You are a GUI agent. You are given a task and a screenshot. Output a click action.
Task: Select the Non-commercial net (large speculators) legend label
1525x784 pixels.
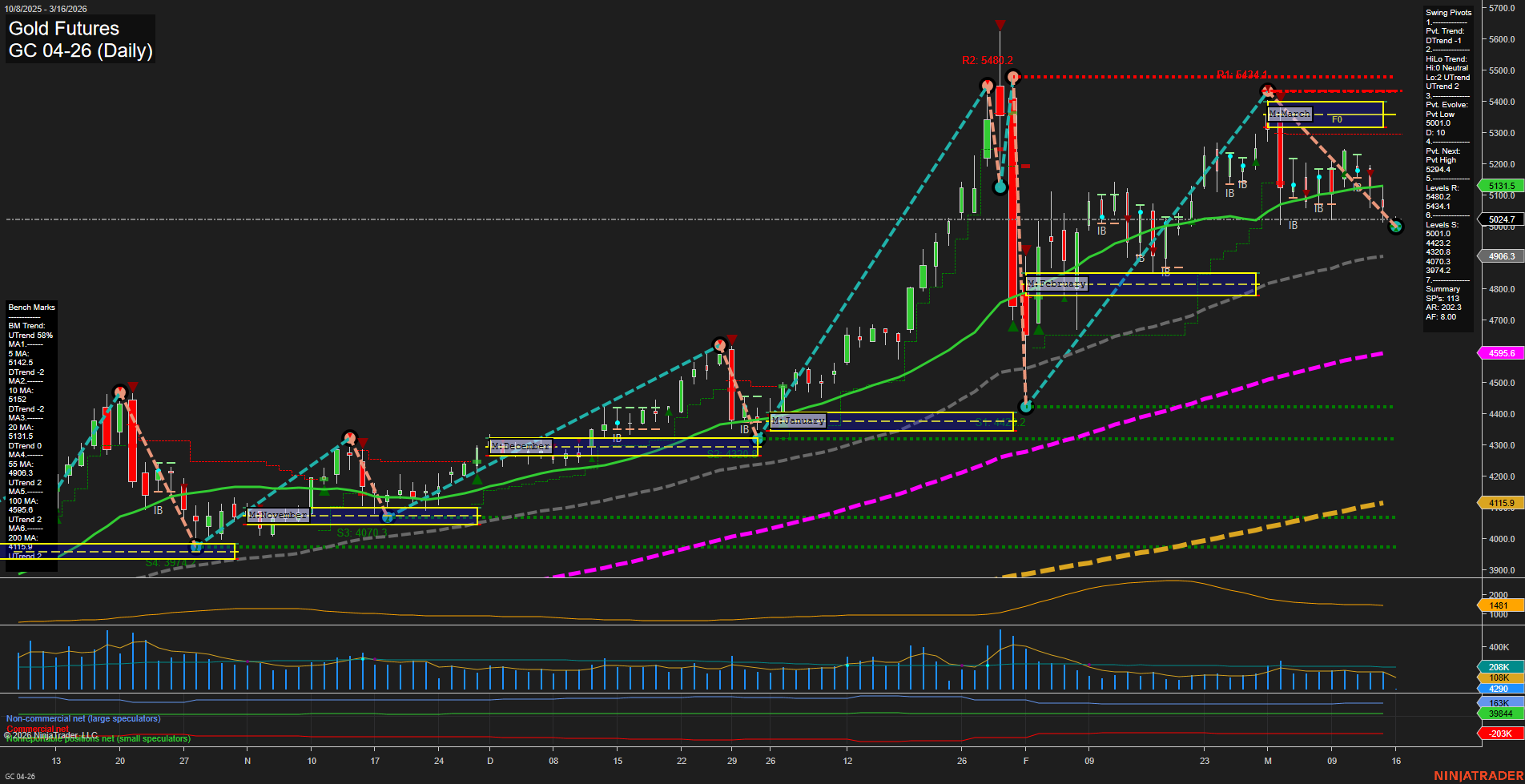coord(83,718)
